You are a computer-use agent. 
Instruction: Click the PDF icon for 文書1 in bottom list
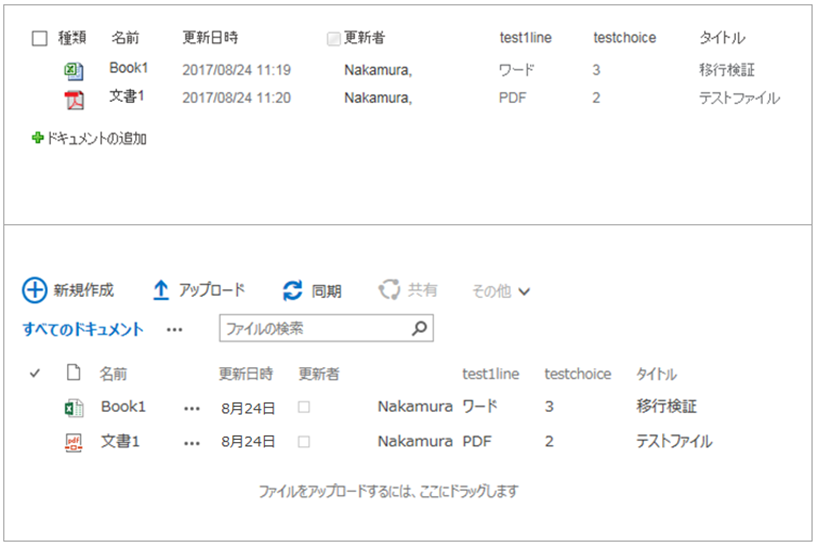coord(73,442)
